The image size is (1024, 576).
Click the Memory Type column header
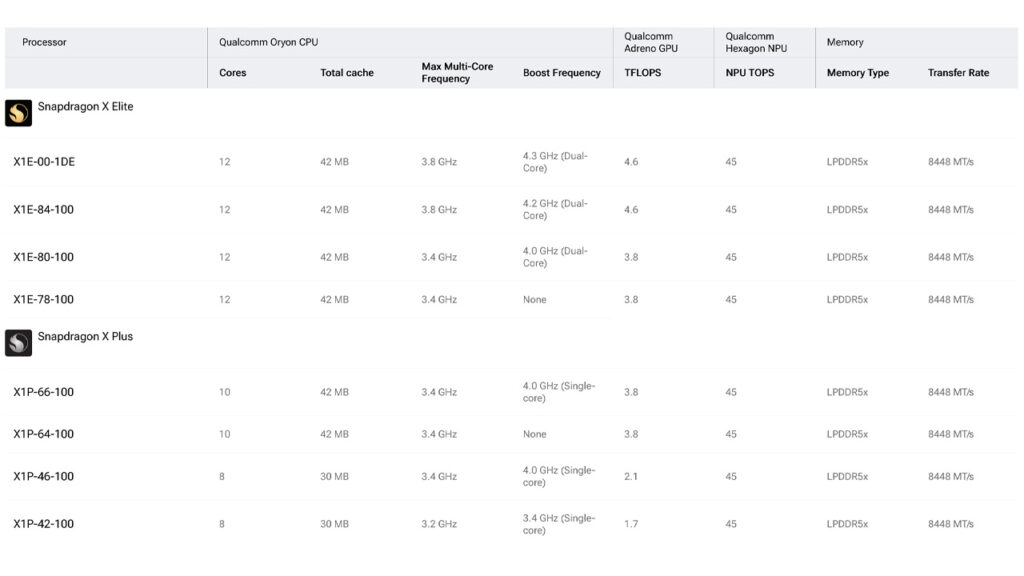click(857, 72)
